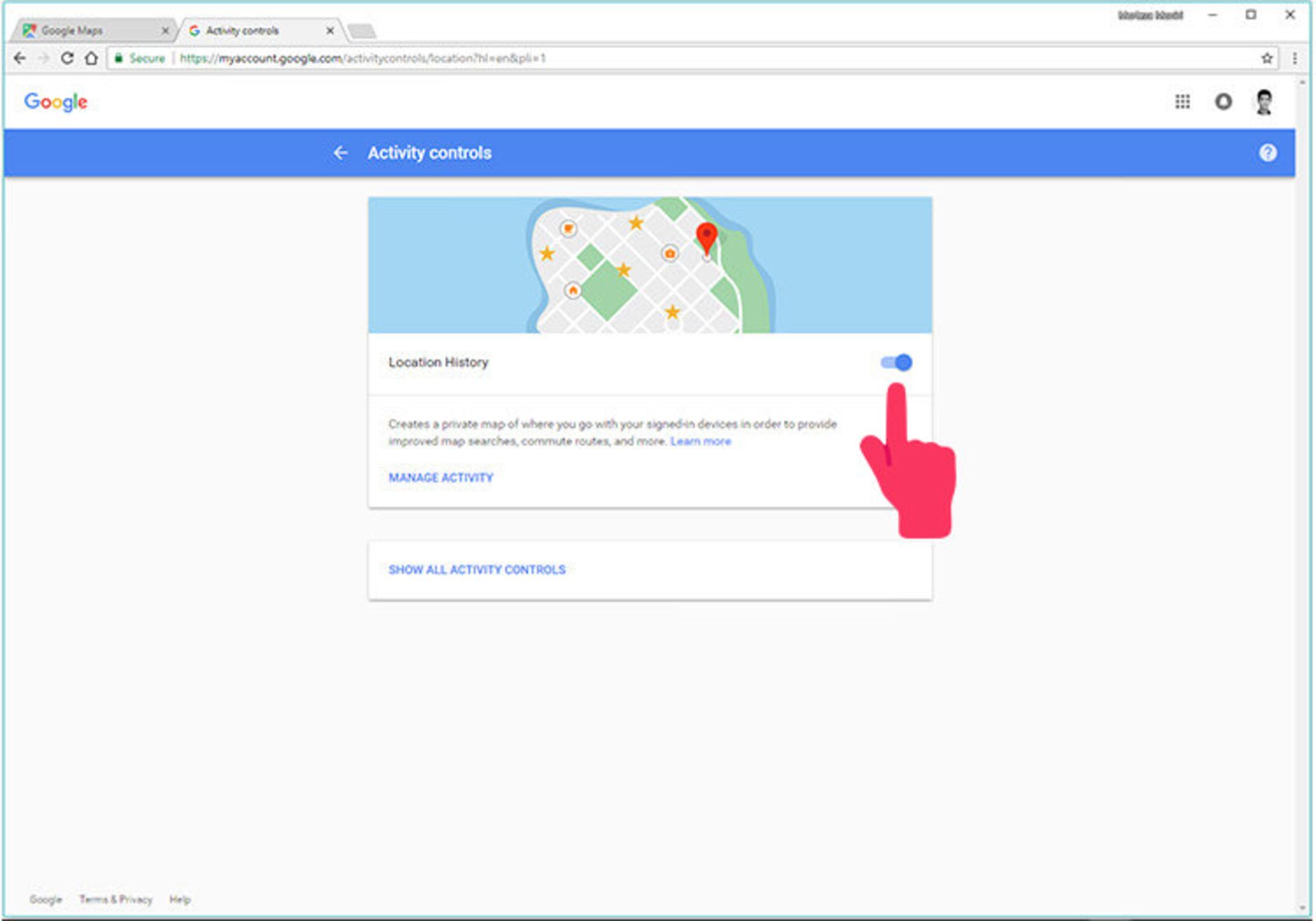Maximize the browser window
This screenshot has height=921, width=1316.
tap(1251, 14)
